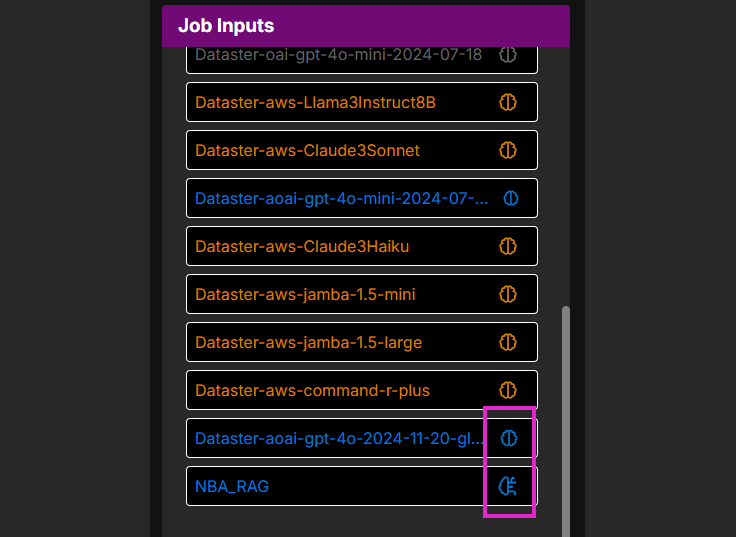The width and height of the screenshot is (736, 537).
Task: Click brain icon for Dataster-aws-jamba-1.5-large
Action: point(508,342)
